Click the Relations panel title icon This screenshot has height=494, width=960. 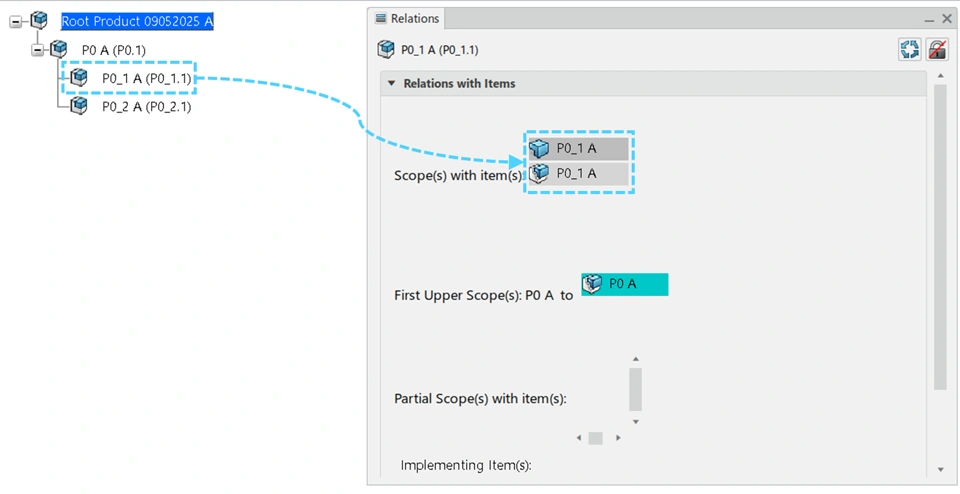click(x=381, y=18)
